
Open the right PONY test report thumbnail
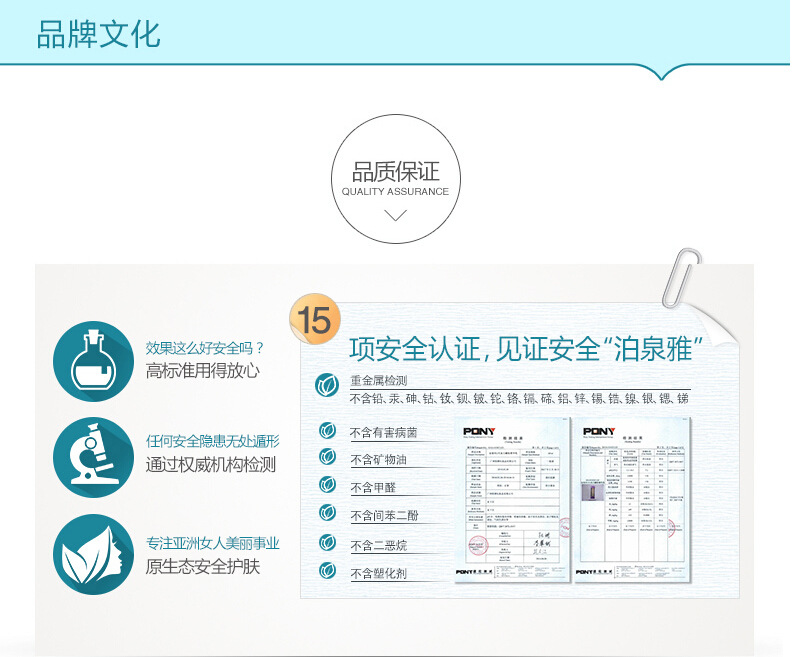coord(632,500)
